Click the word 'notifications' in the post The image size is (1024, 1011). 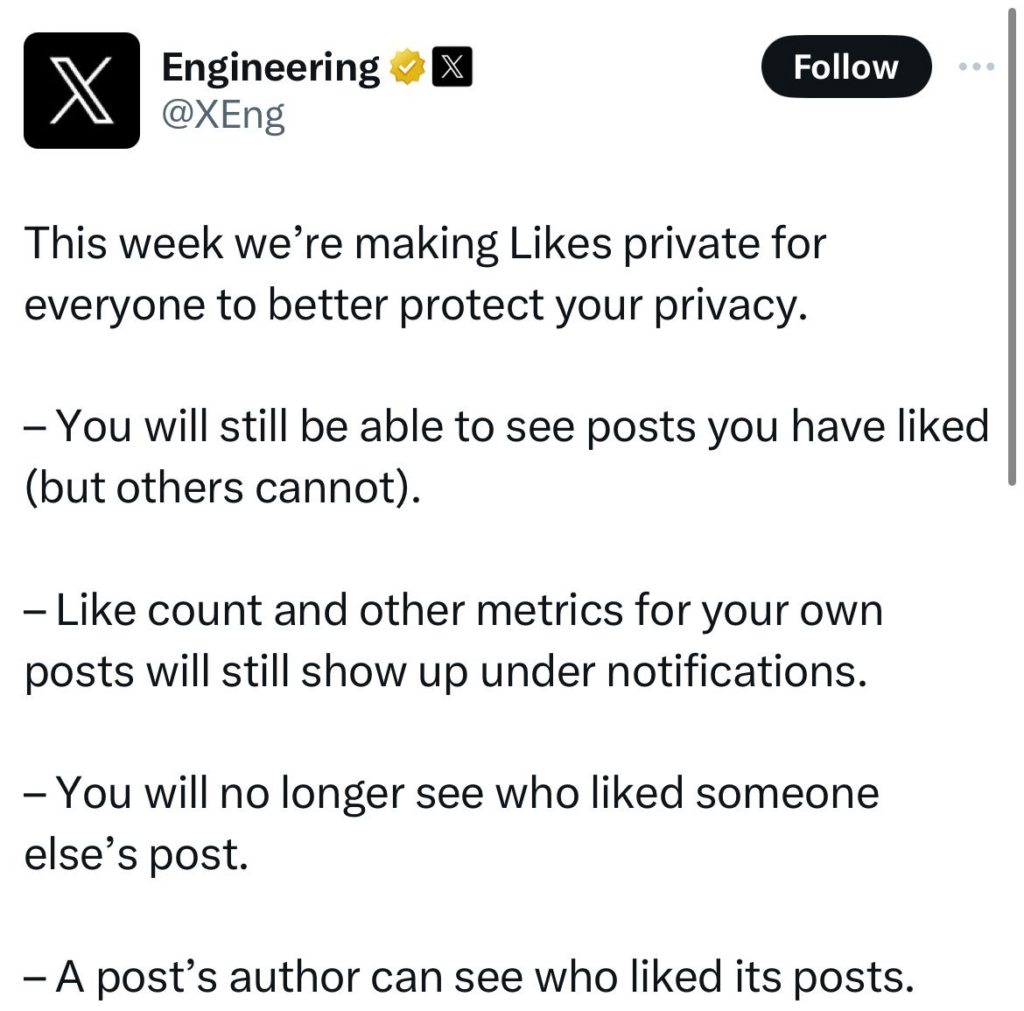737,671
